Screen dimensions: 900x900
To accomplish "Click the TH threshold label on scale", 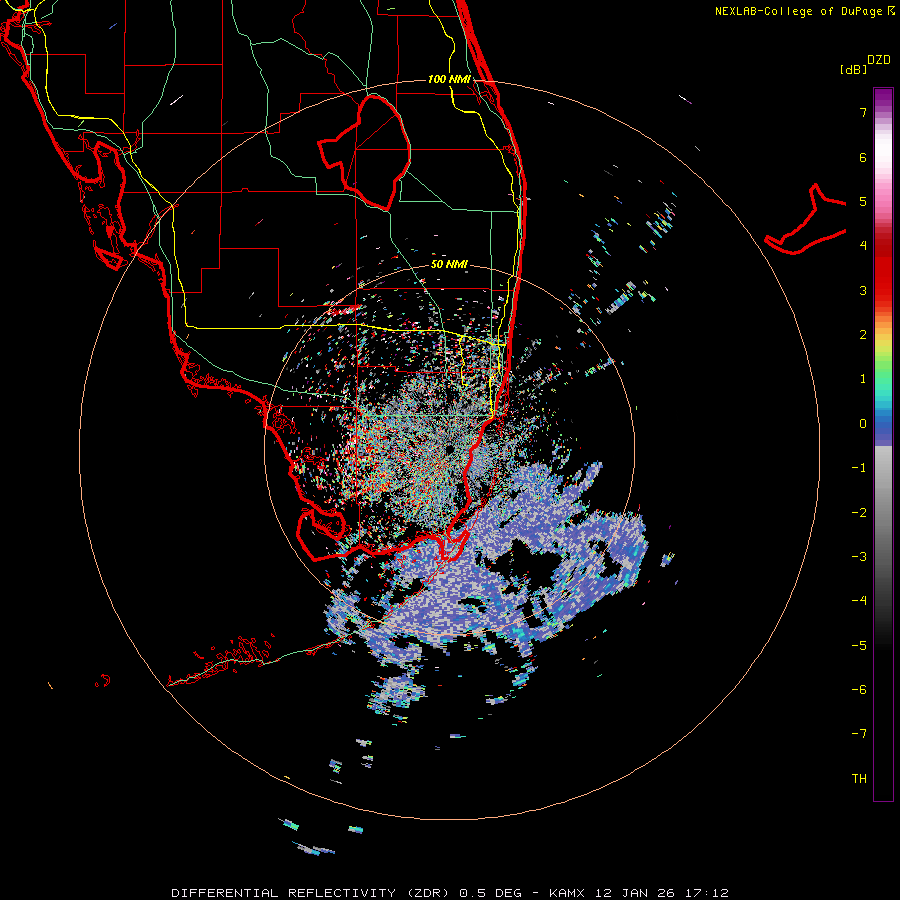I will point(859,779).
